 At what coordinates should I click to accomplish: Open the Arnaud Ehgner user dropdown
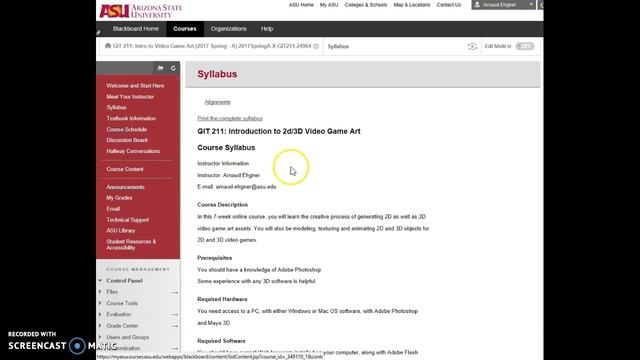[504, 5]
